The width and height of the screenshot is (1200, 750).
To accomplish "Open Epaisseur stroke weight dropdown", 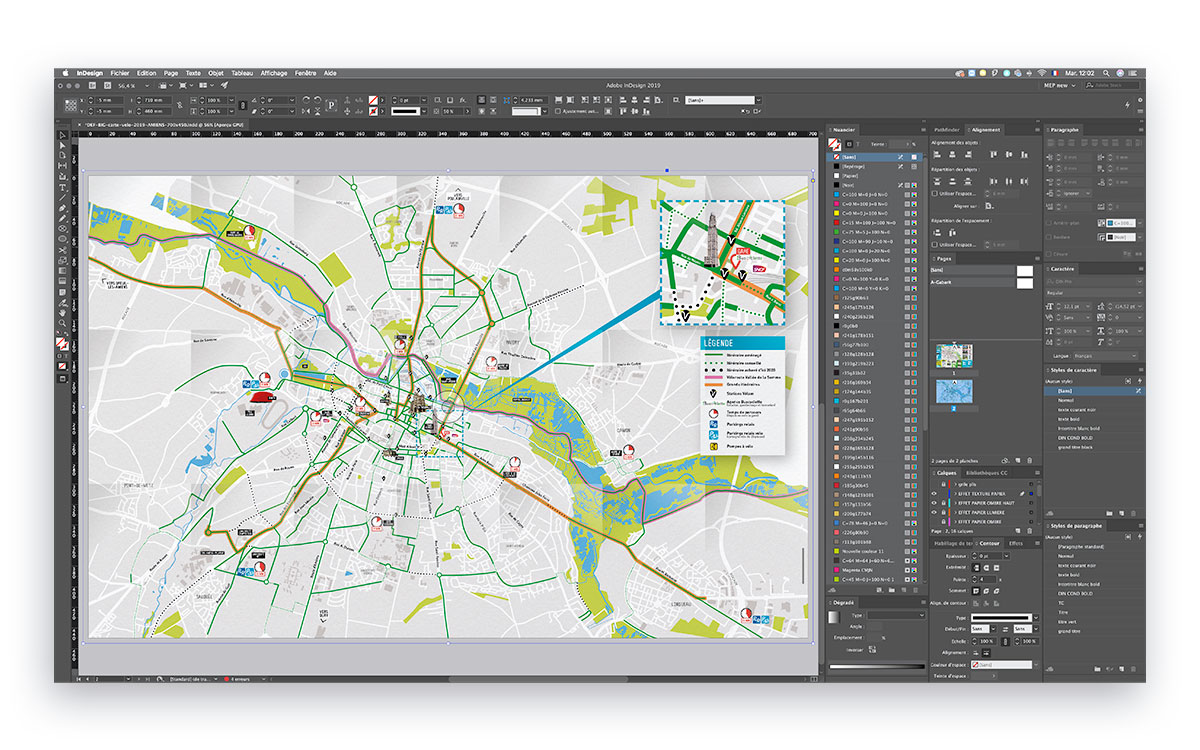I will 1007,556.
